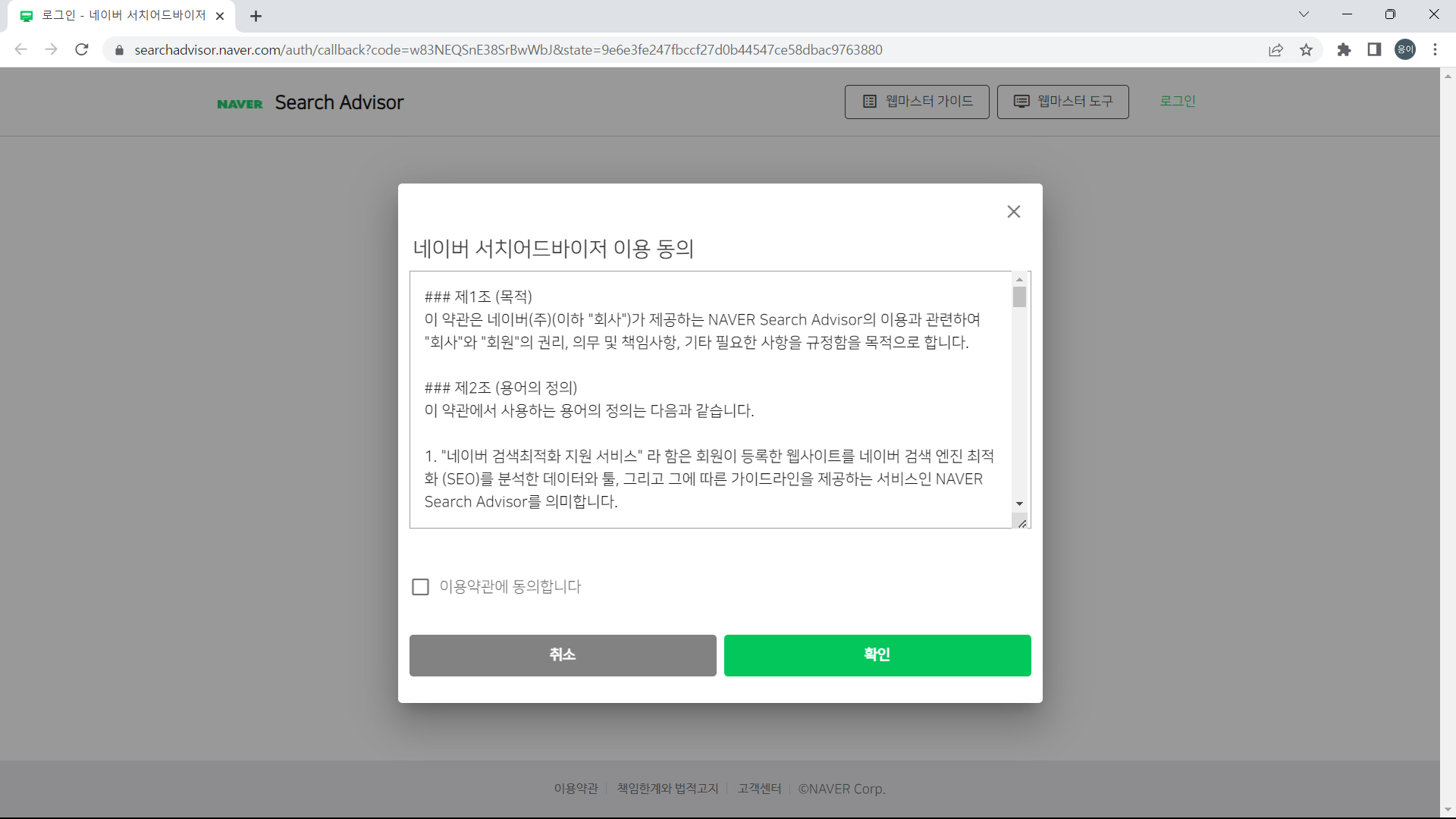The image size is (1456, 819).
Task: Open the 고객센터 footer link
Action: (x=758, y=788)
